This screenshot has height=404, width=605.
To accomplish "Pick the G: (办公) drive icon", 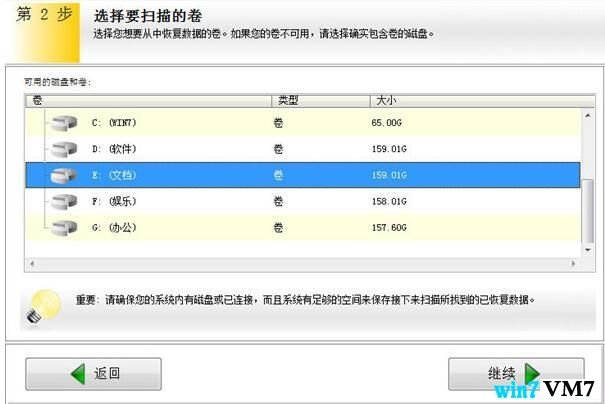I will click(x=64, y=228).
